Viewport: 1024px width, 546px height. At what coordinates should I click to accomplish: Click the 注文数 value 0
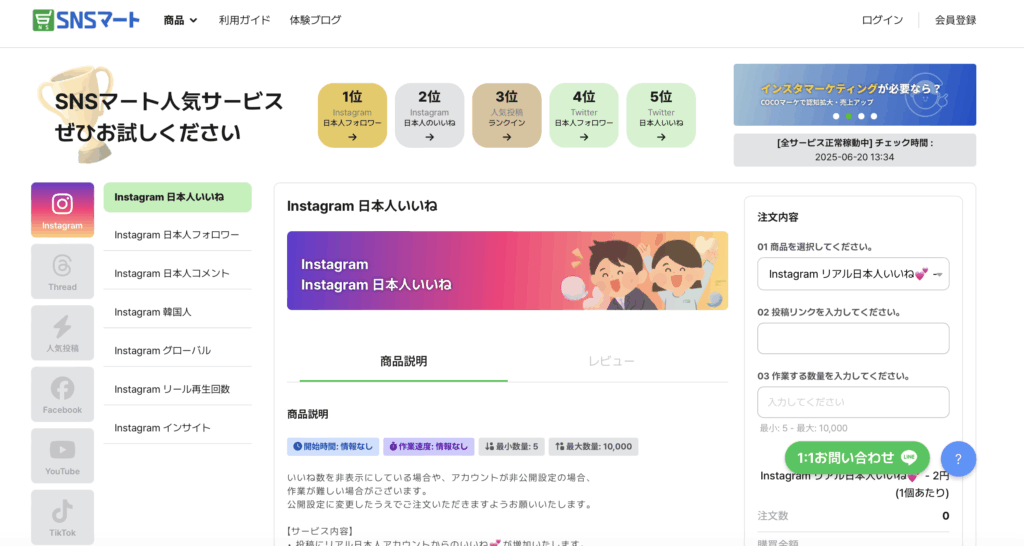946,516
